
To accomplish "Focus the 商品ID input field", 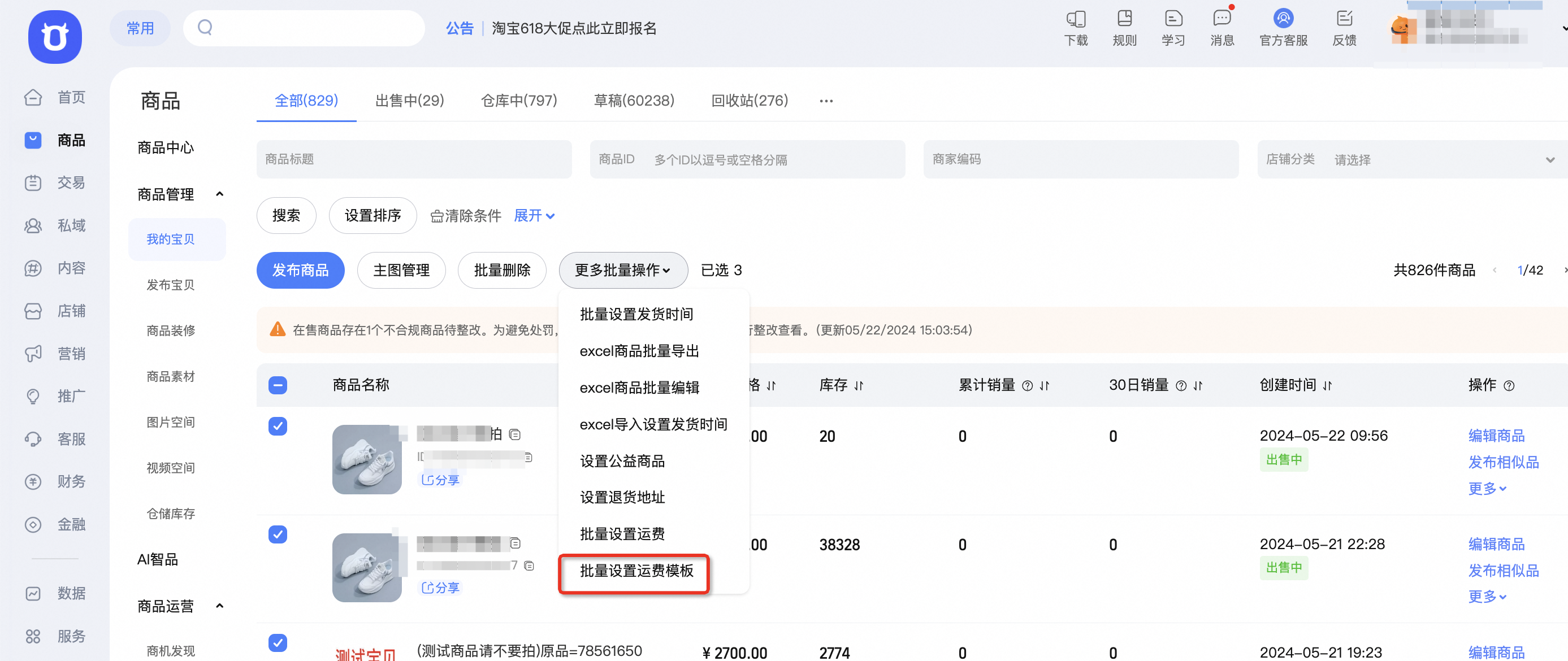I will 747,159.
